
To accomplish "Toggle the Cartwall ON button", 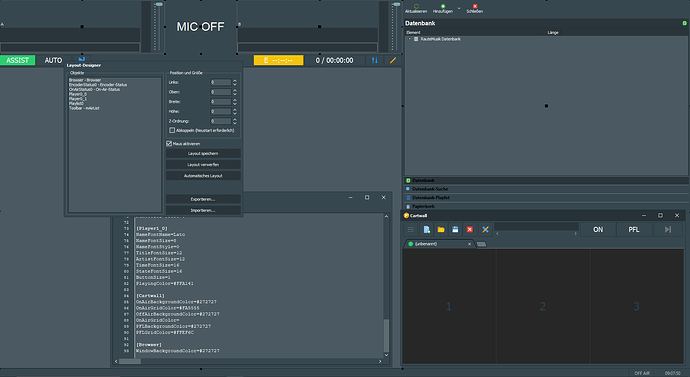I will [598, 230].
